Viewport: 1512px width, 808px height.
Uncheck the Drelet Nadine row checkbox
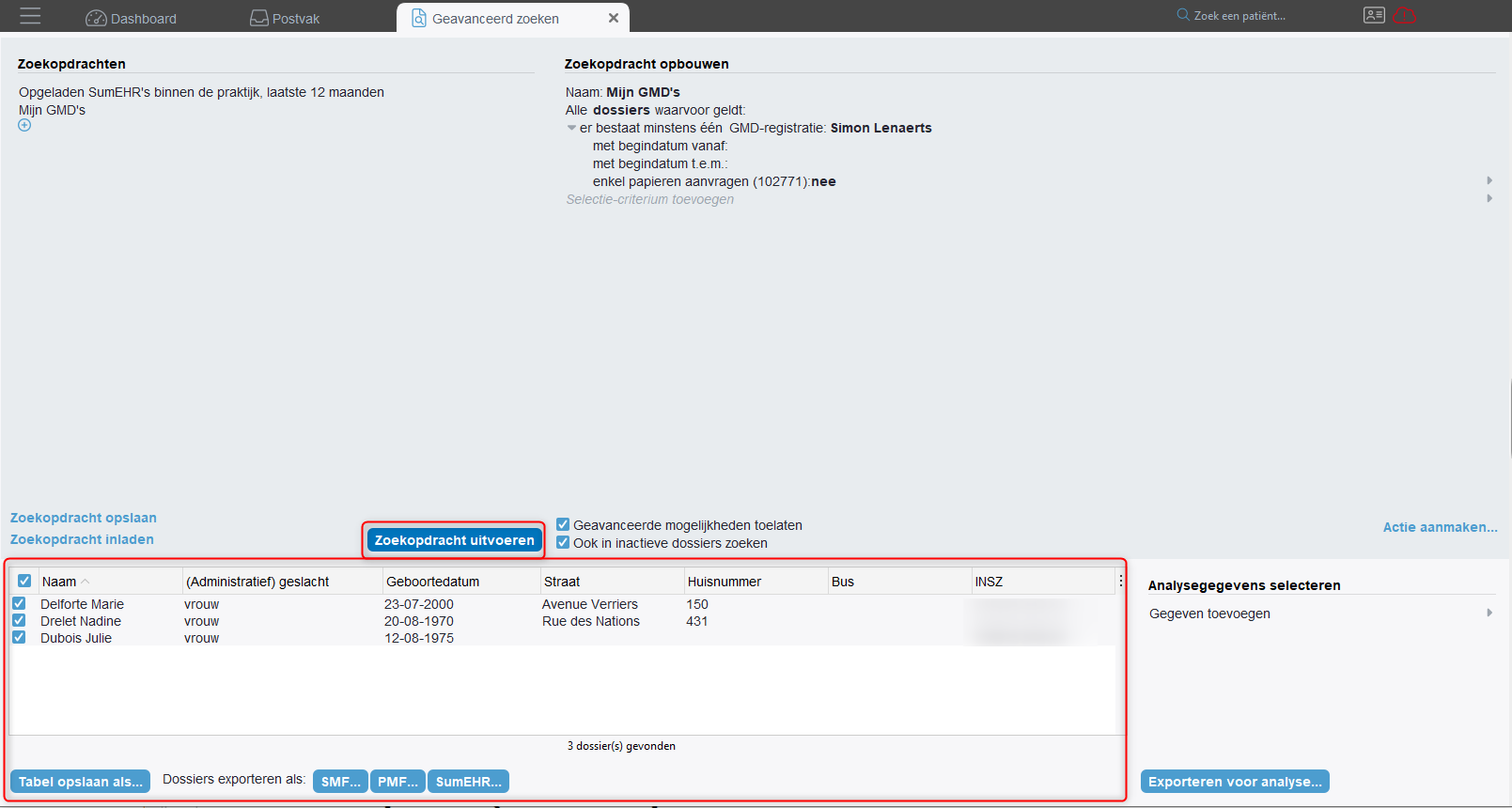(19, 620)
